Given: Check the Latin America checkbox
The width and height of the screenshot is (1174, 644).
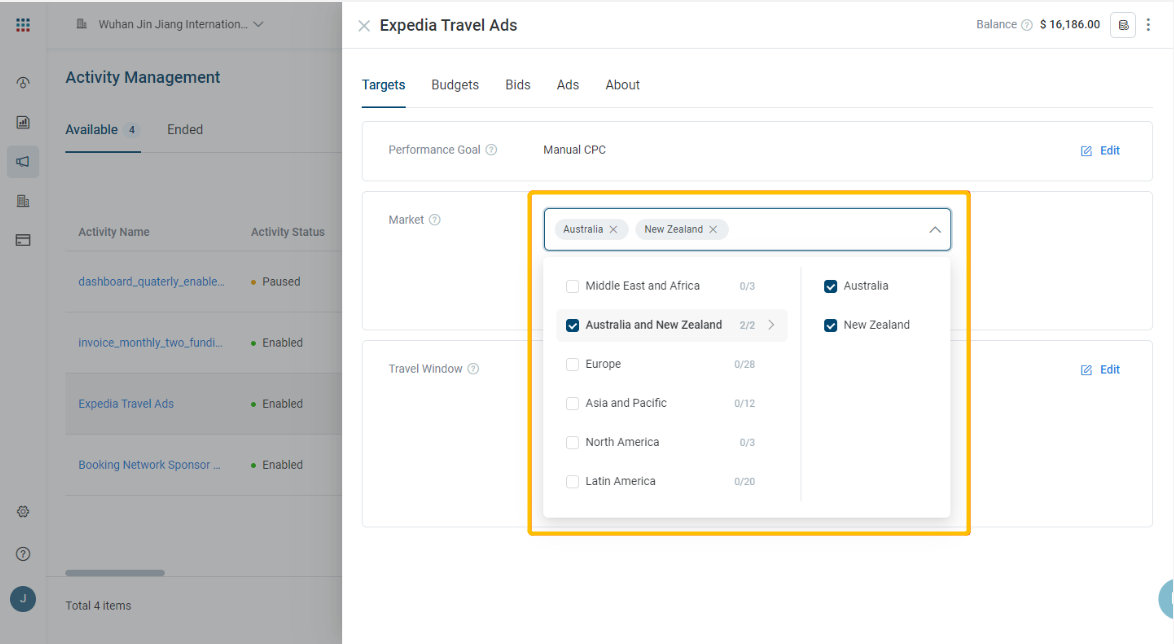Looking at the screenshot, I should click(x=573, y=481).
